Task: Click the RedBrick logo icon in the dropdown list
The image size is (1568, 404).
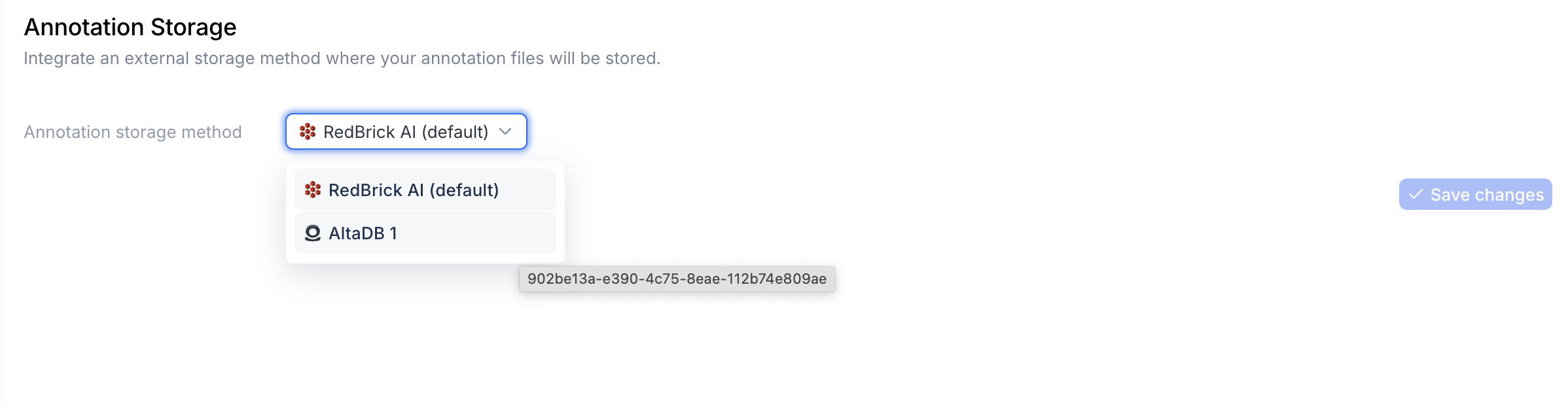Action: 313,190
